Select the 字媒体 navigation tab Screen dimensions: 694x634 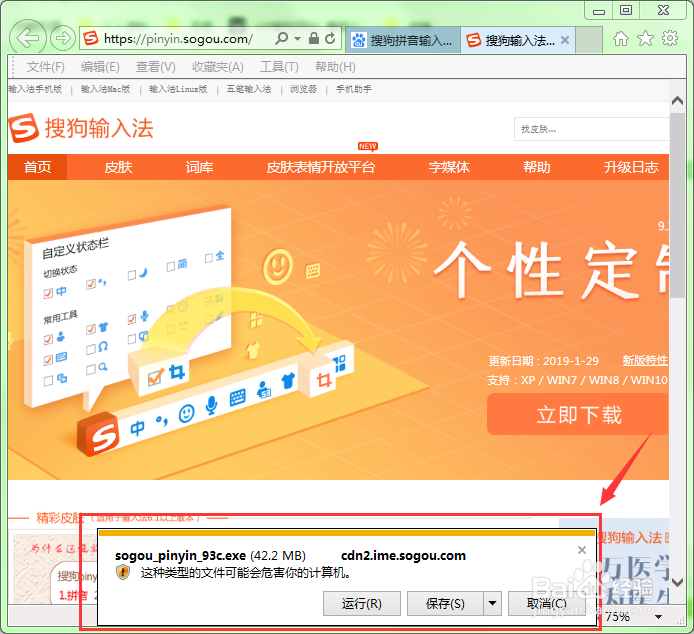(449, 167)
